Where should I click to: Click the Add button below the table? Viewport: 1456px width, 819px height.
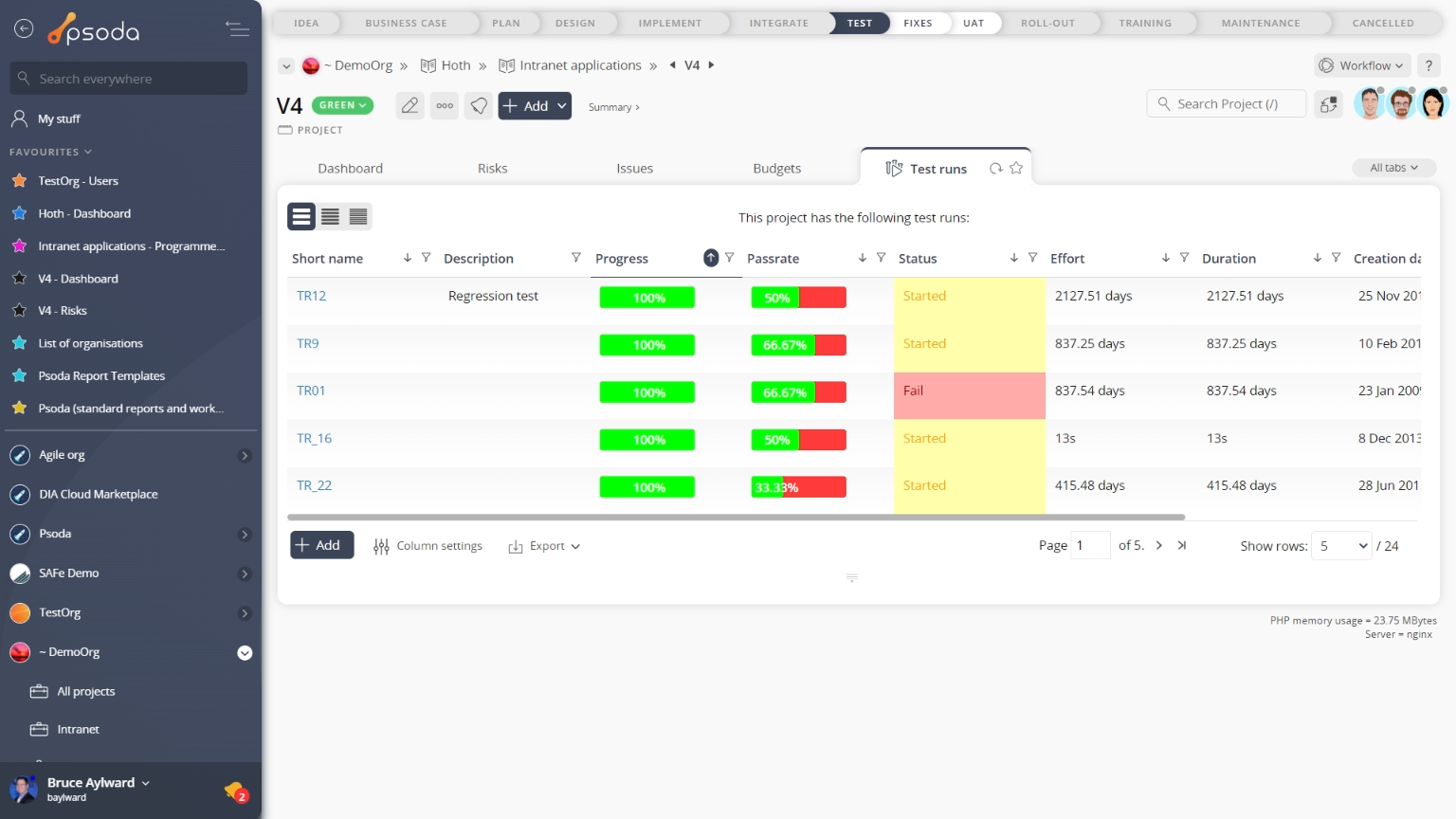pyautogui.click(x=321, y=545)
